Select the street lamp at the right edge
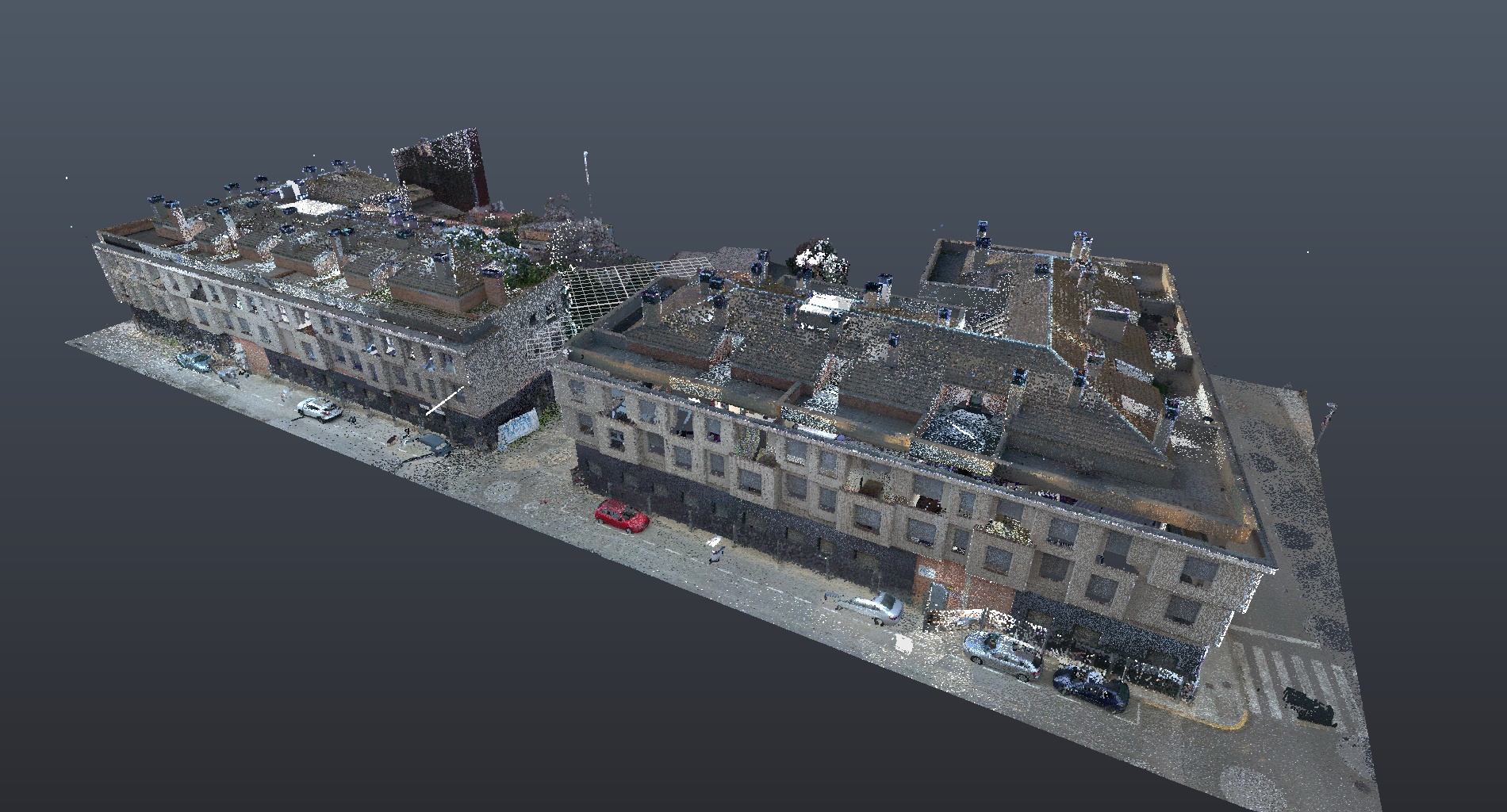Screen dimensions: 1507x812 [1325, 424]
